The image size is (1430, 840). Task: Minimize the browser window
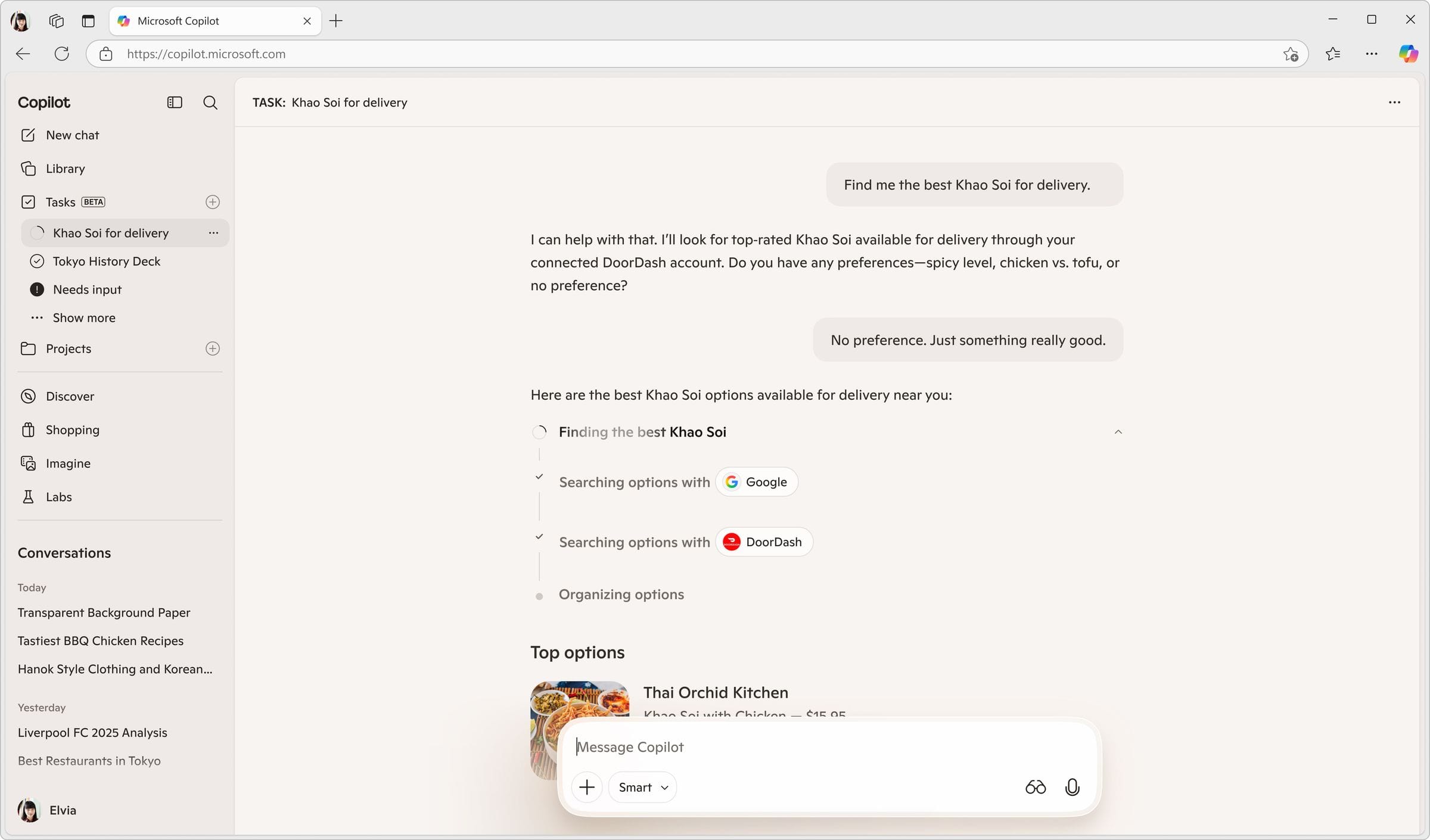pos(1333,20)
